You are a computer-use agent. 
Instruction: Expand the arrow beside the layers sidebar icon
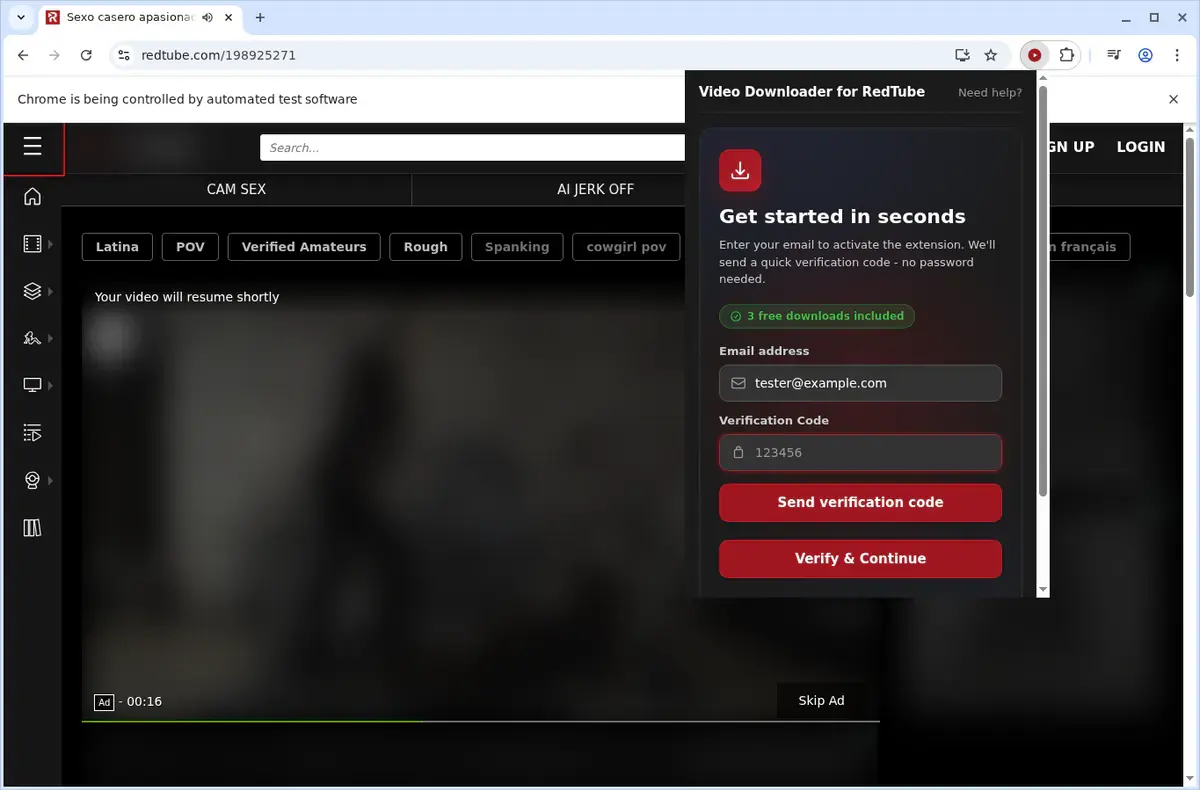click(50, 291)
